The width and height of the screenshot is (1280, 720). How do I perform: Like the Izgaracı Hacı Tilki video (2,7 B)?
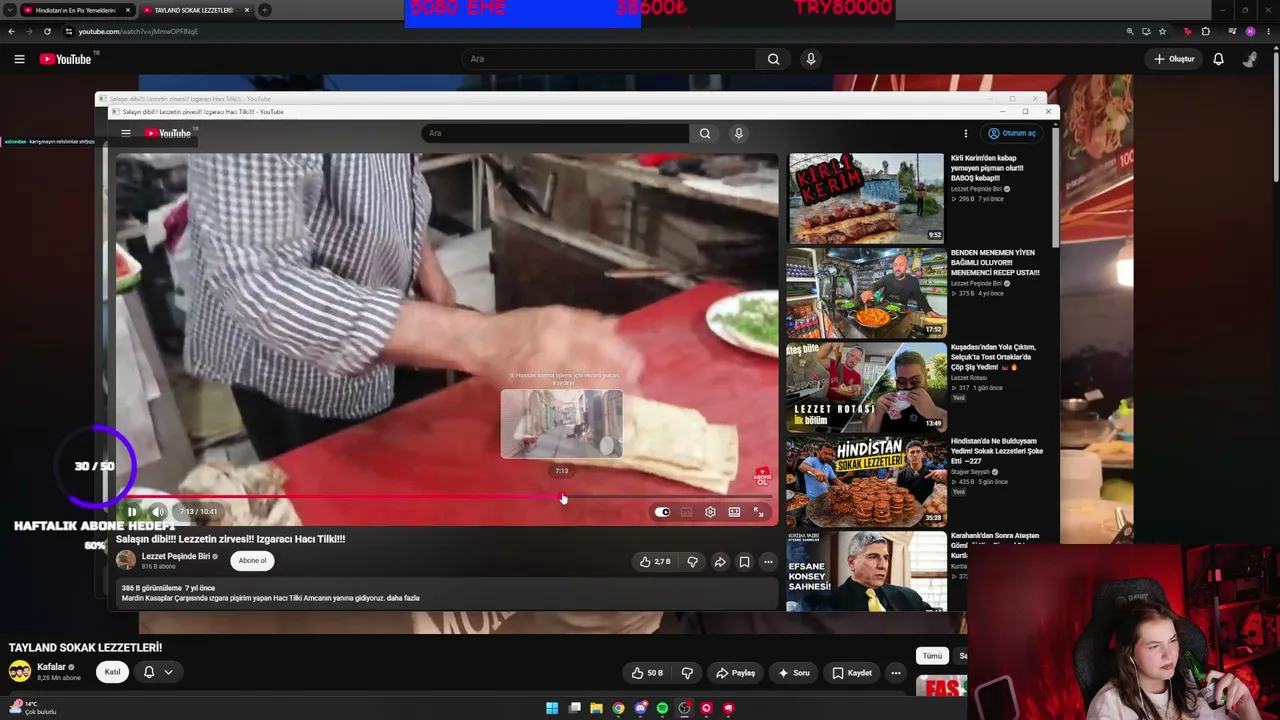(x=654, y=562)
